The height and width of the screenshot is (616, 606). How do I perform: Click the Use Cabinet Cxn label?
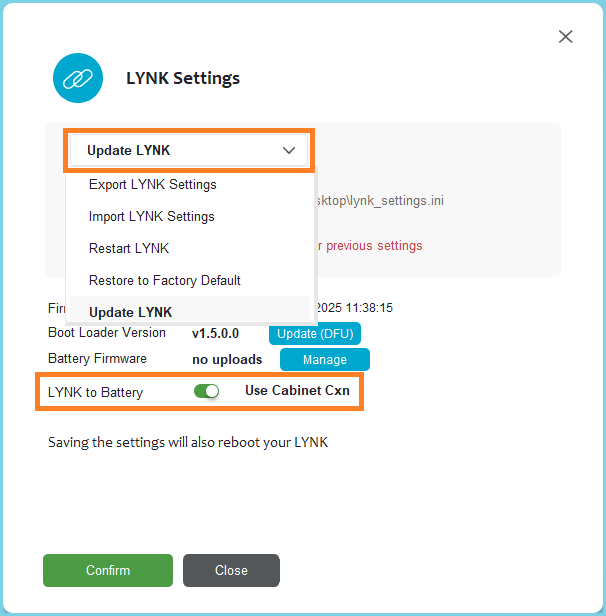click(x=297, y=391)
